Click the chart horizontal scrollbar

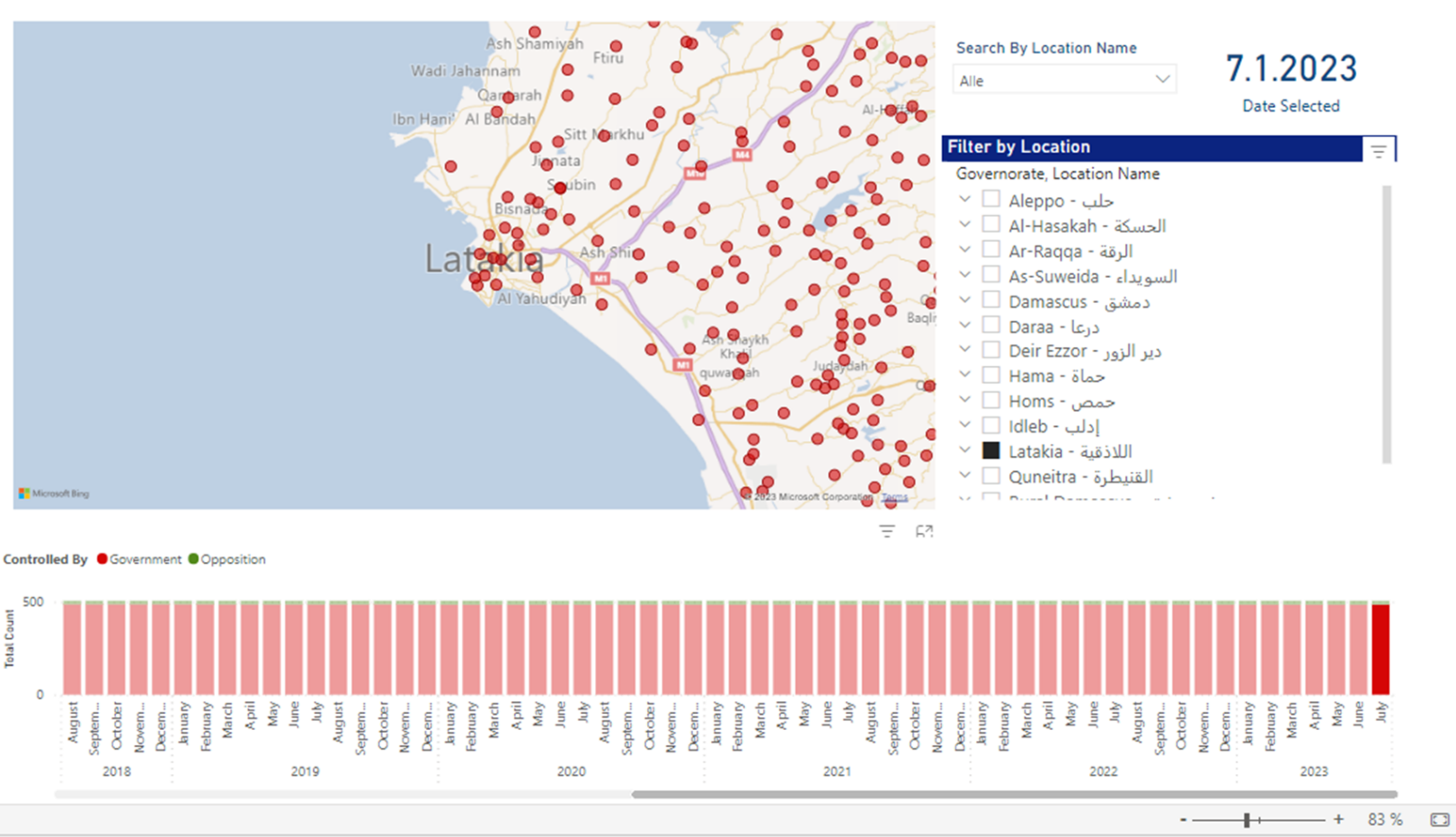(x=1014, y=795)
